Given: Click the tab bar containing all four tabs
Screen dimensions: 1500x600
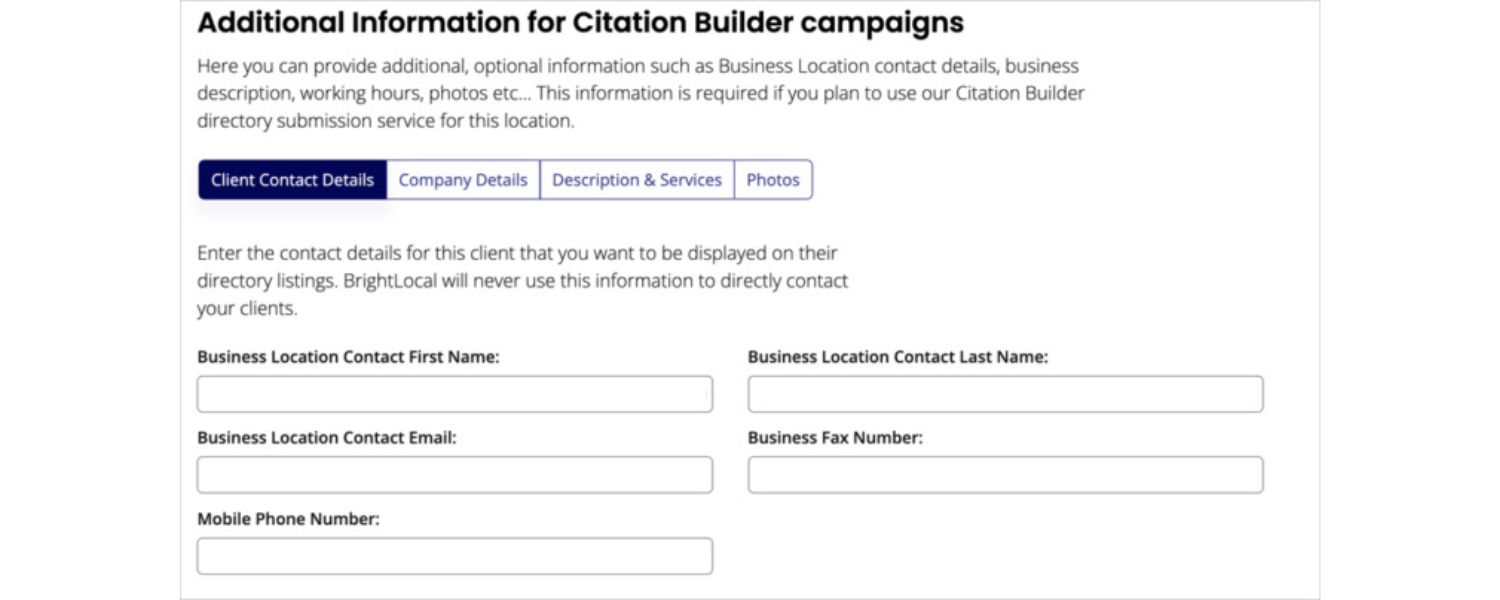Looking at the screenshot, I should coord(505,180).
